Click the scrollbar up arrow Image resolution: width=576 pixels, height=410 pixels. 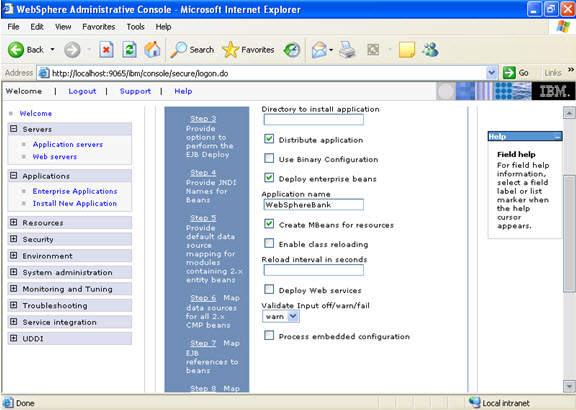pos(569,113)
